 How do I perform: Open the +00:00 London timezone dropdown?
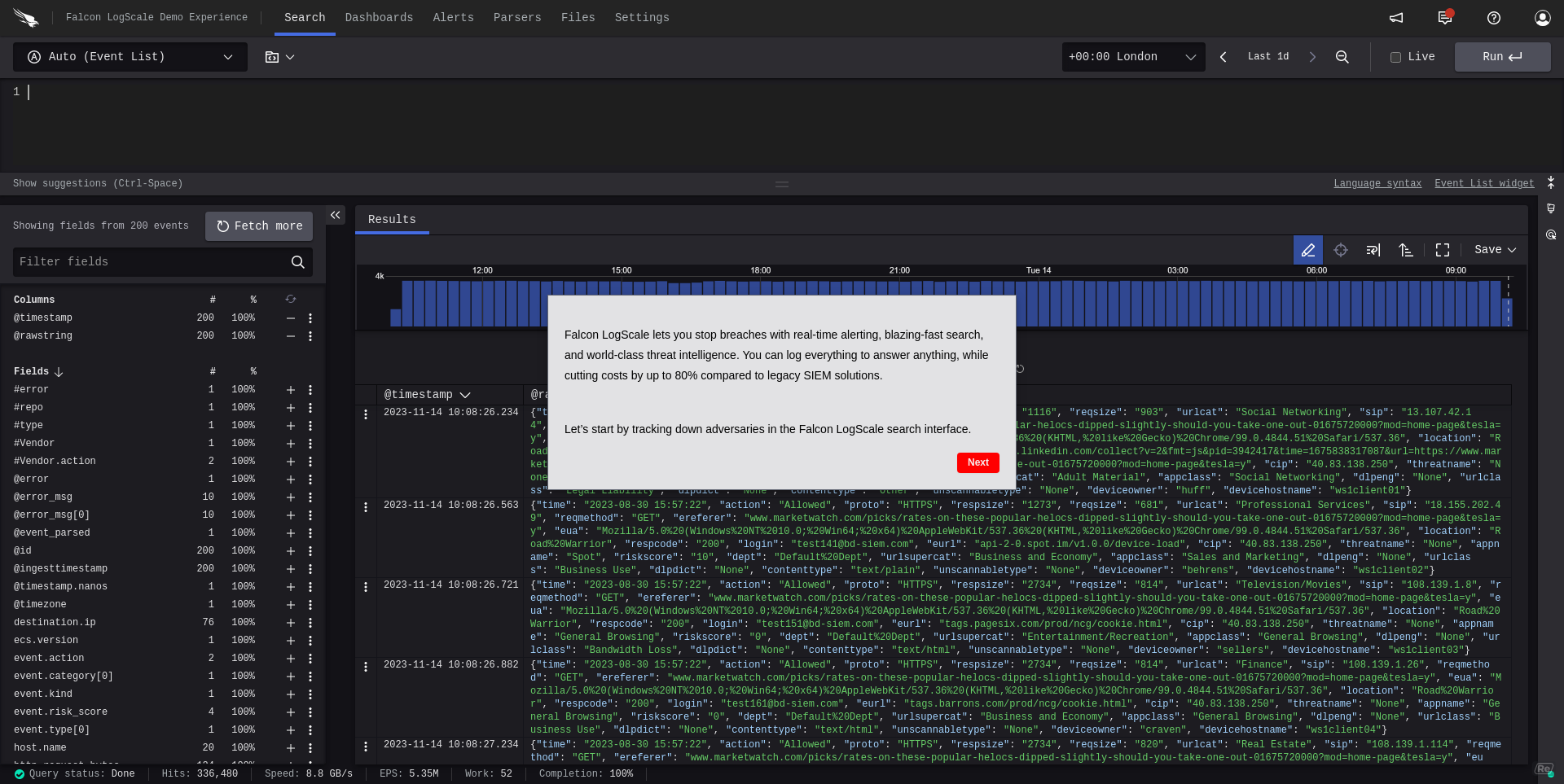(1133, 57)
